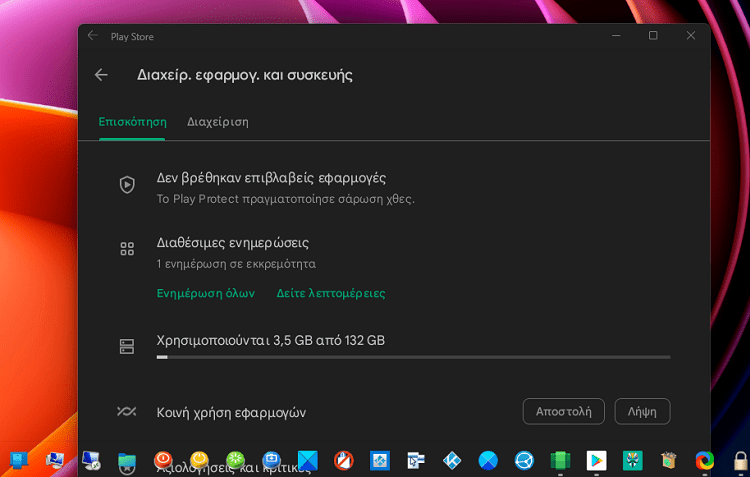Open Δεν βρέθηκαν επιβλαβείς εφαρμογές entry
The image size is (750, 477).
point(271,178)
